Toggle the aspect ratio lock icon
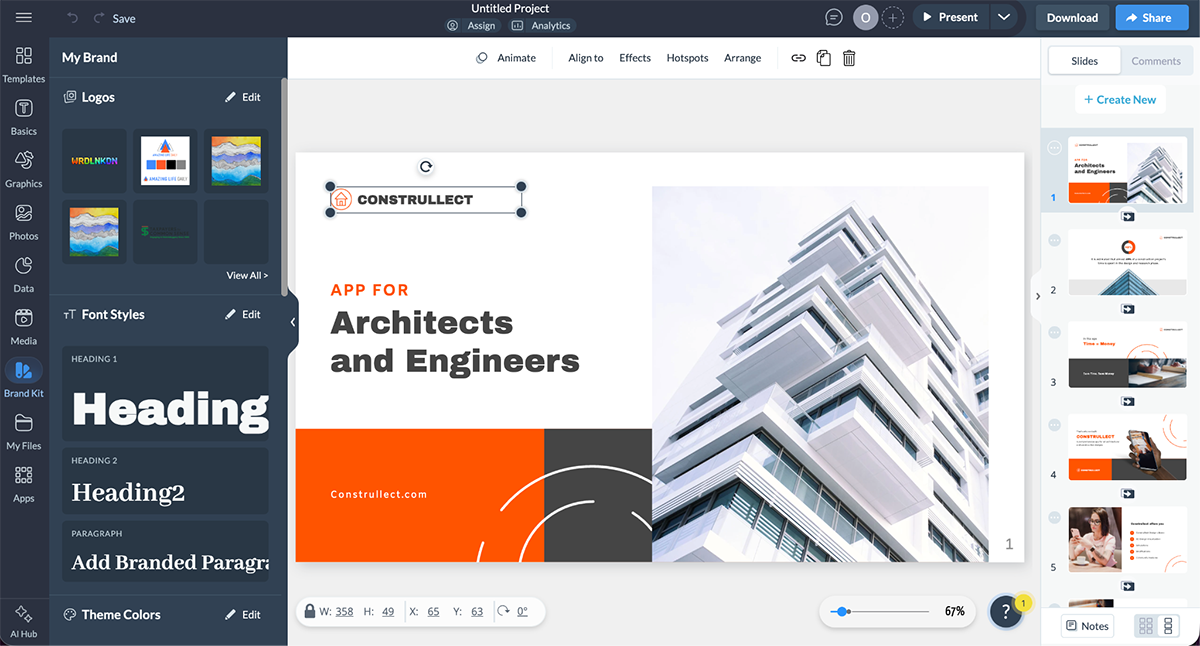This screenshot has height=646, width=1200. tap(311, 611)
